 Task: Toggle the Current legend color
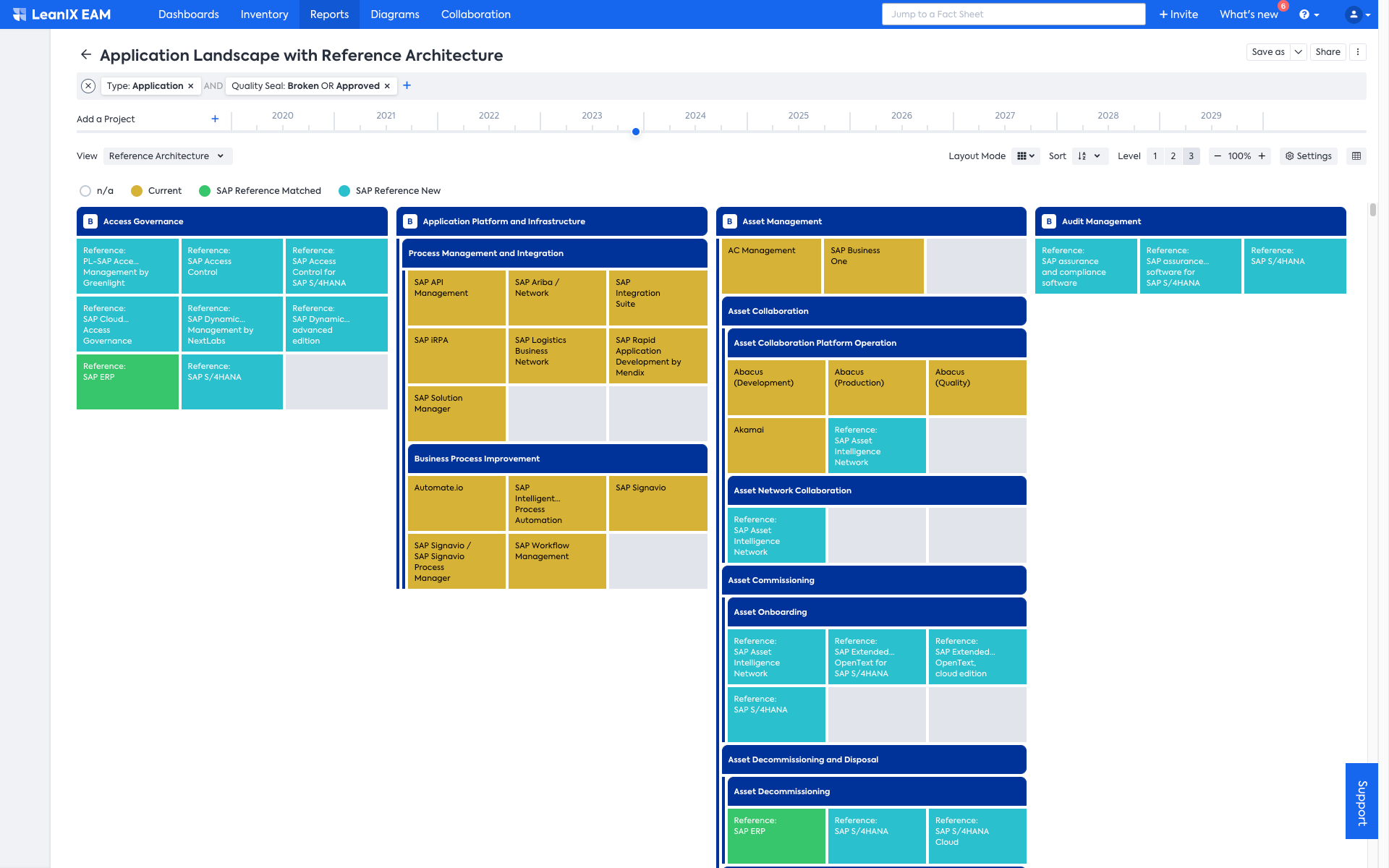(x=156, y=191)
